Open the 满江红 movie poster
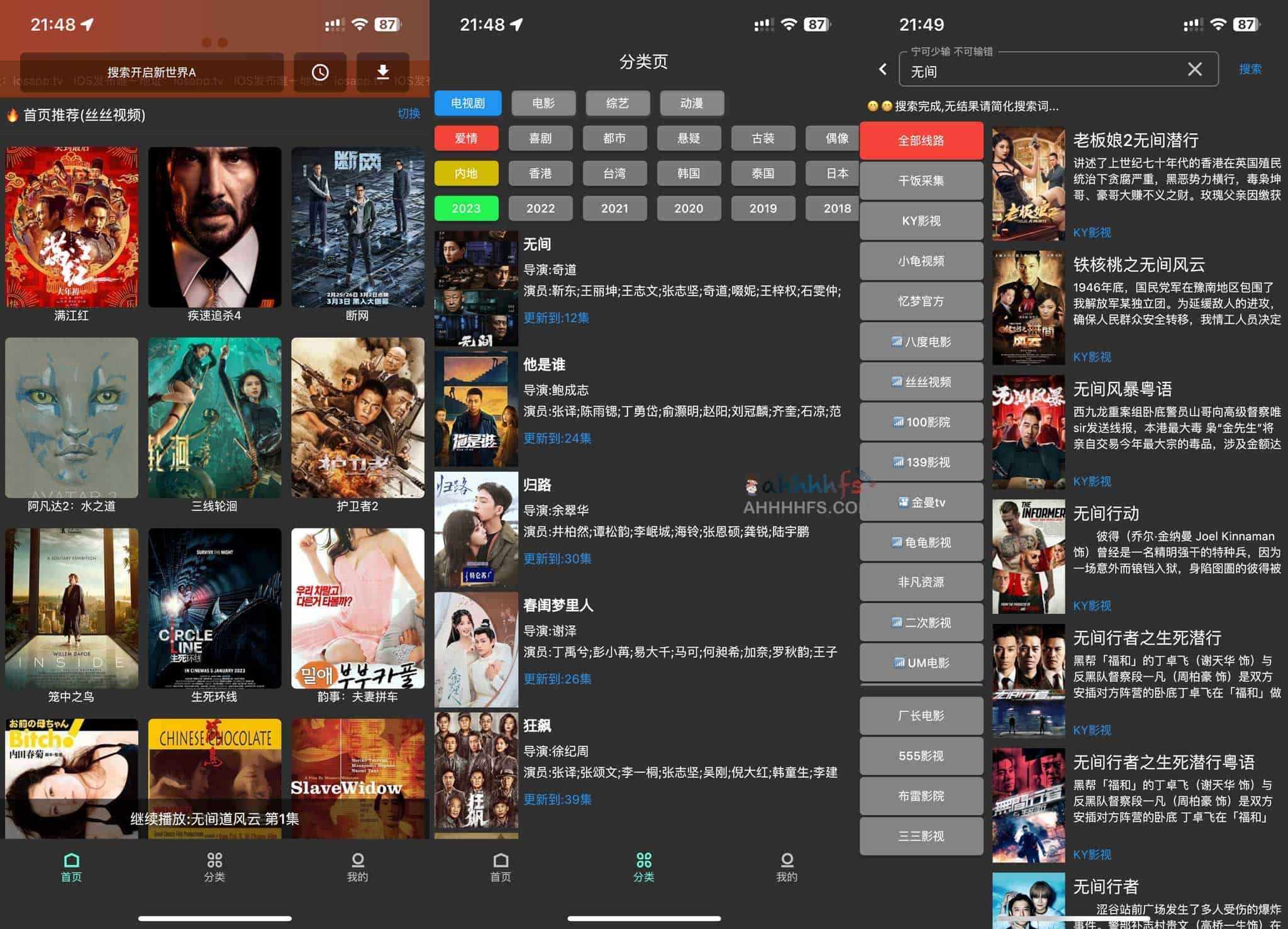 click(x=72, y=226)
